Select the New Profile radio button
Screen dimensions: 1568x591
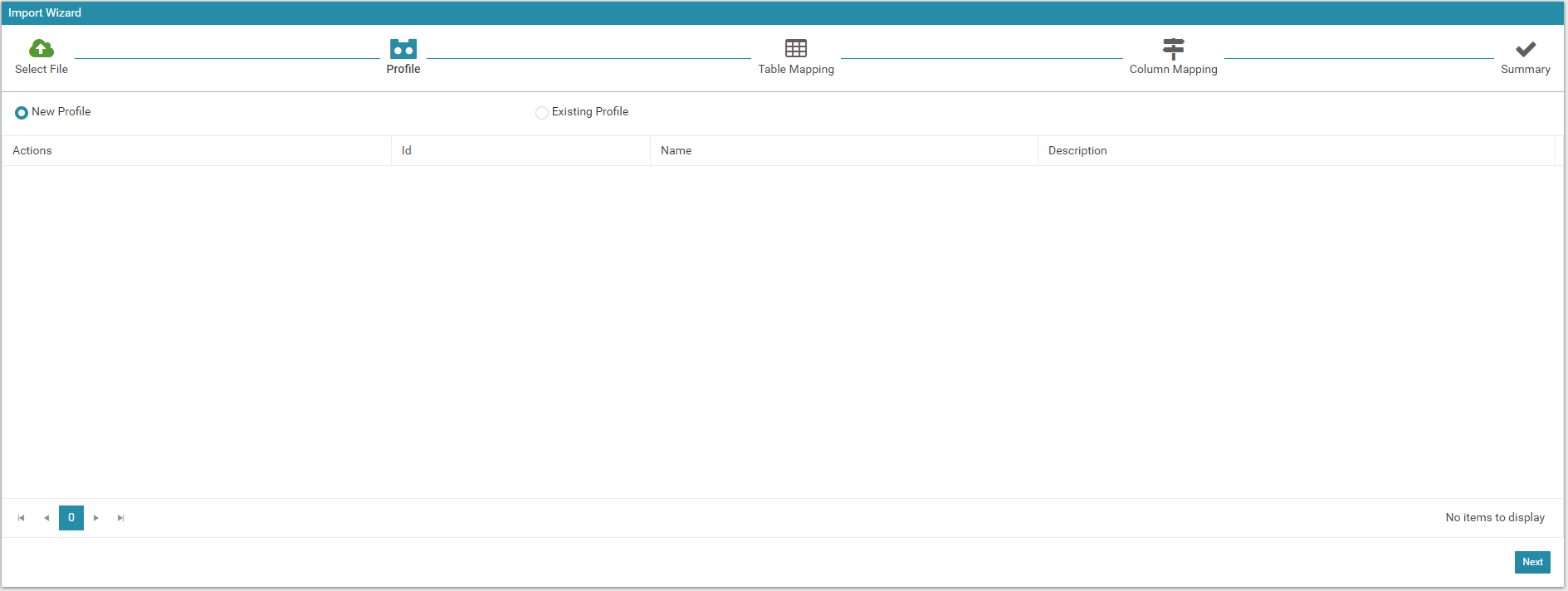point(22,112)
